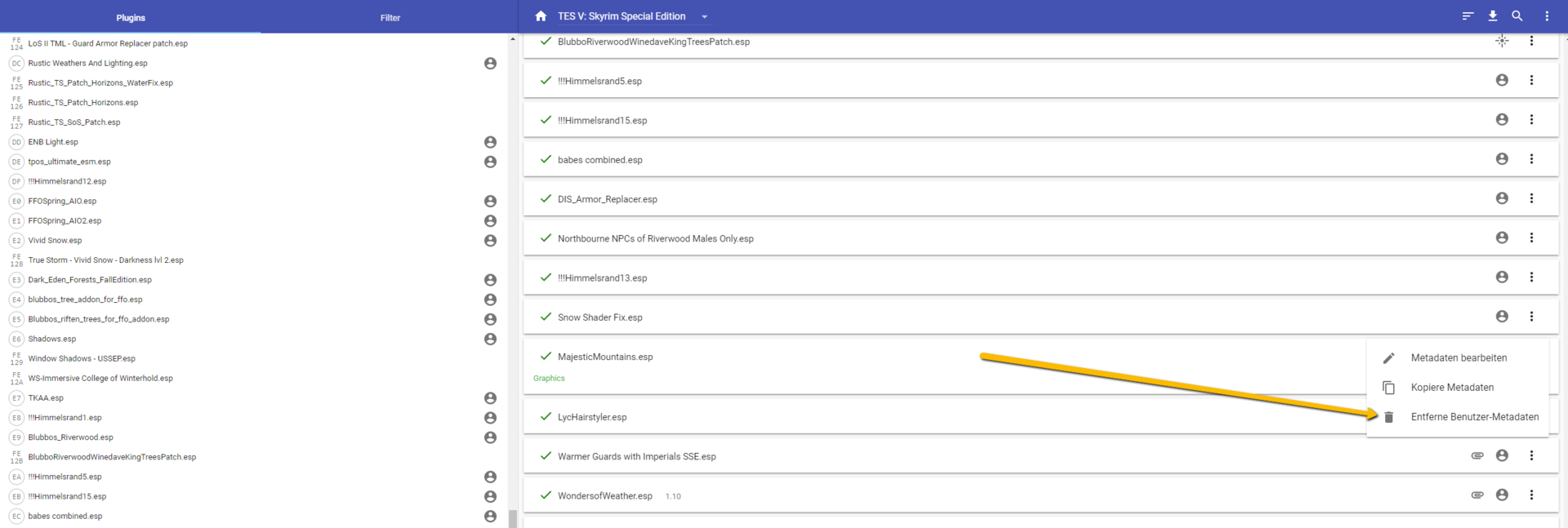1568x528 pixels.
Task: Click link icon on Warmer Guards card
Action: 1477,456
